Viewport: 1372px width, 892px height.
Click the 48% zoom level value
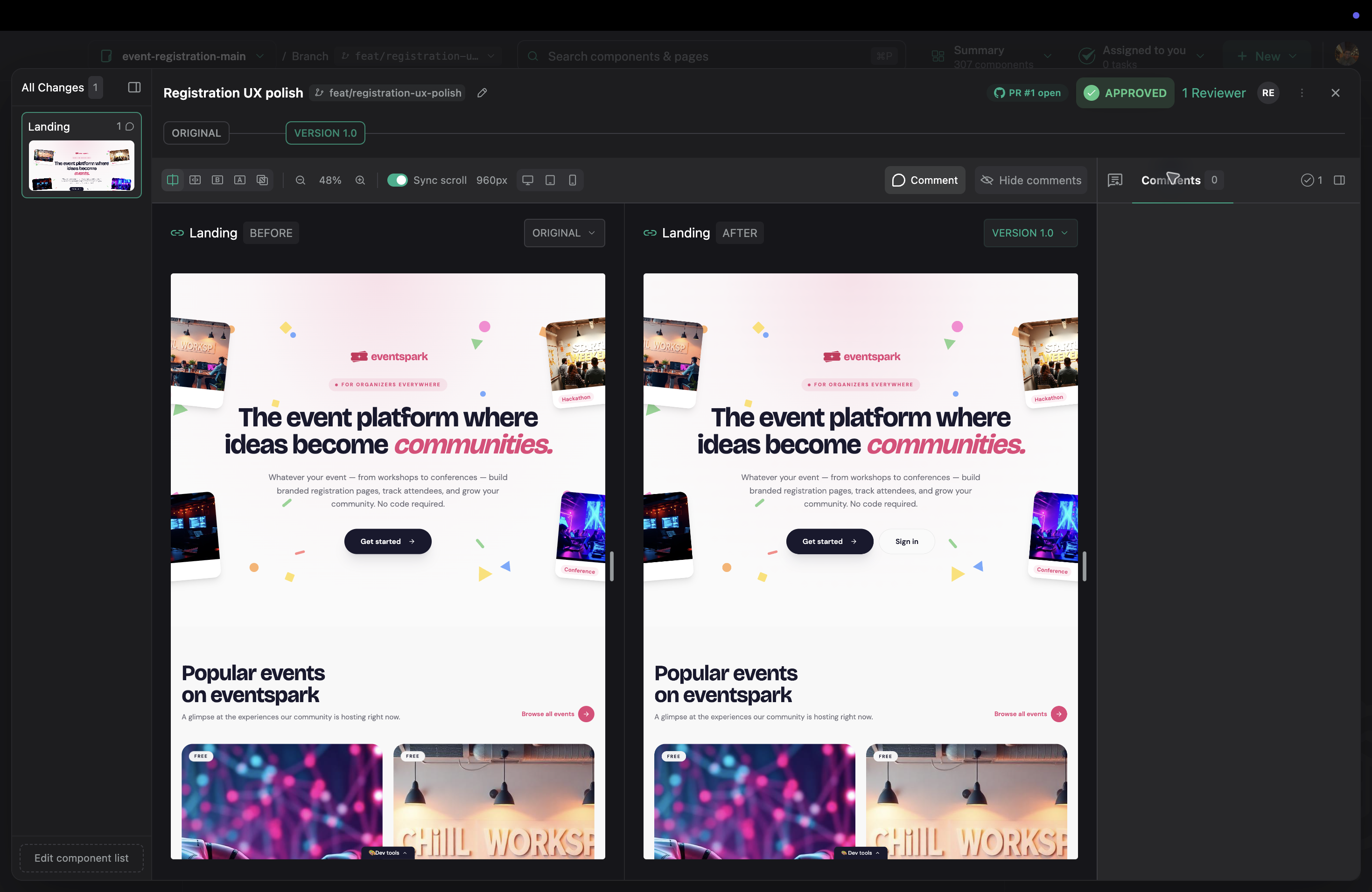(330, 181)
